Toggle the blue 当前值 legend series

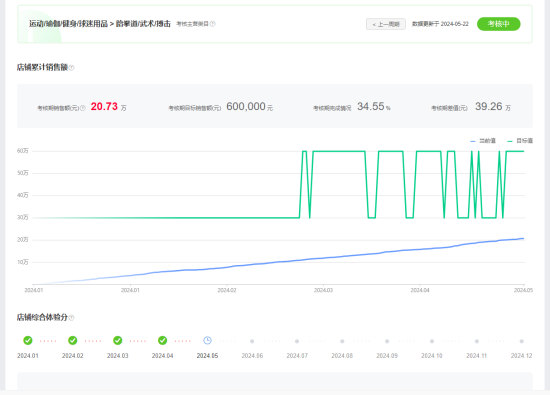(483, 141)
